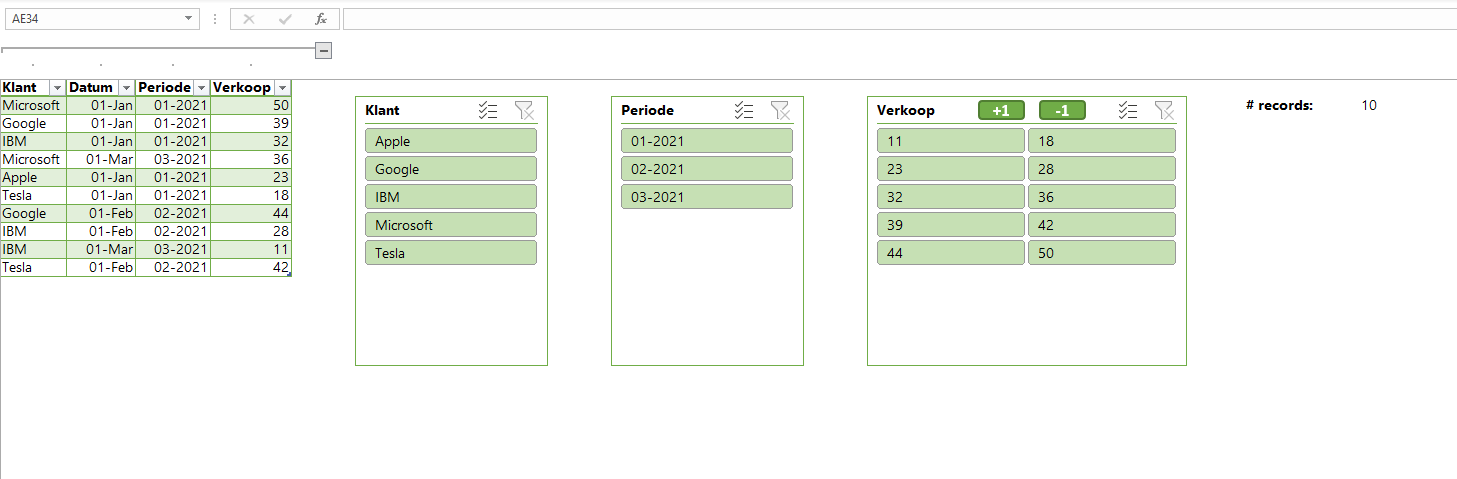The image size is (1457, 479).
Task: Expand the Name Box dropdown arrow
Action: coord(189,19)
